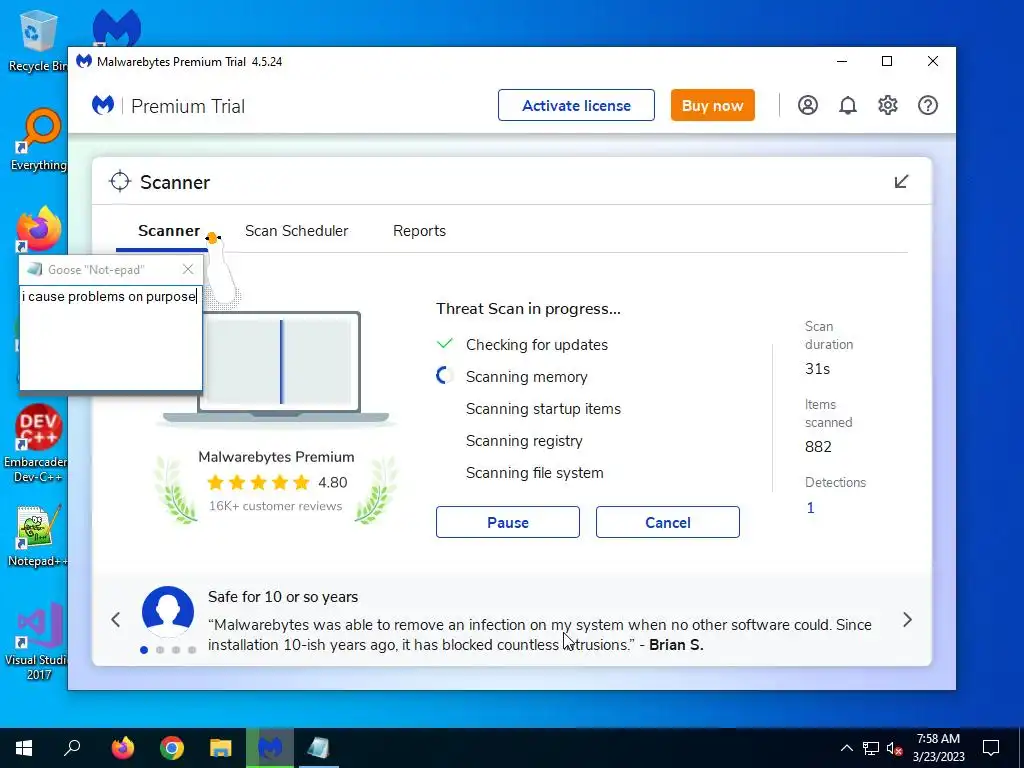The height and width of the screenshot is (768, 1024).
Task: Select the Visual Studio 2017 desktop icon
Action: tap(38, 642)
